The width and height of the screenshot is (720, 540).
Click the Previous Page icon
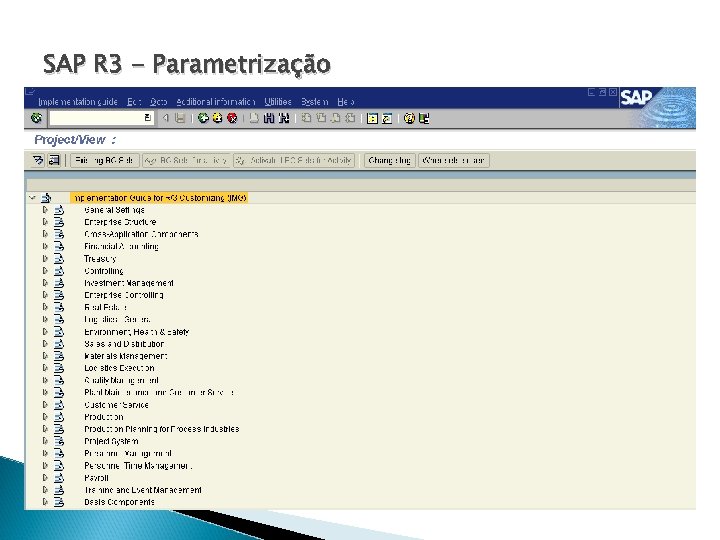click(x=321, y=118)
